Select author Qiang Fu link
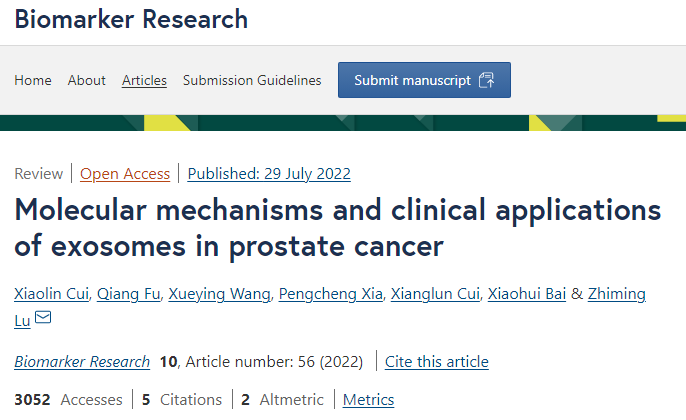 [x=129, y=294]
